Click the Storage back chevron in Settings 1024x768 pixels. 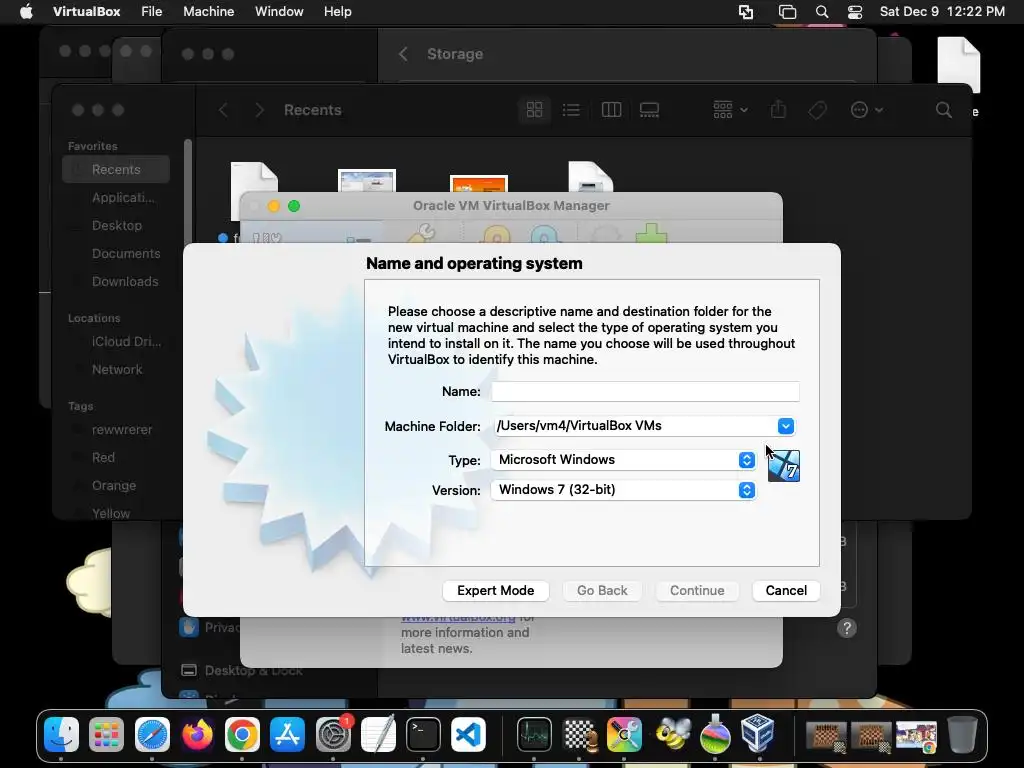click(x=403, y=54)
